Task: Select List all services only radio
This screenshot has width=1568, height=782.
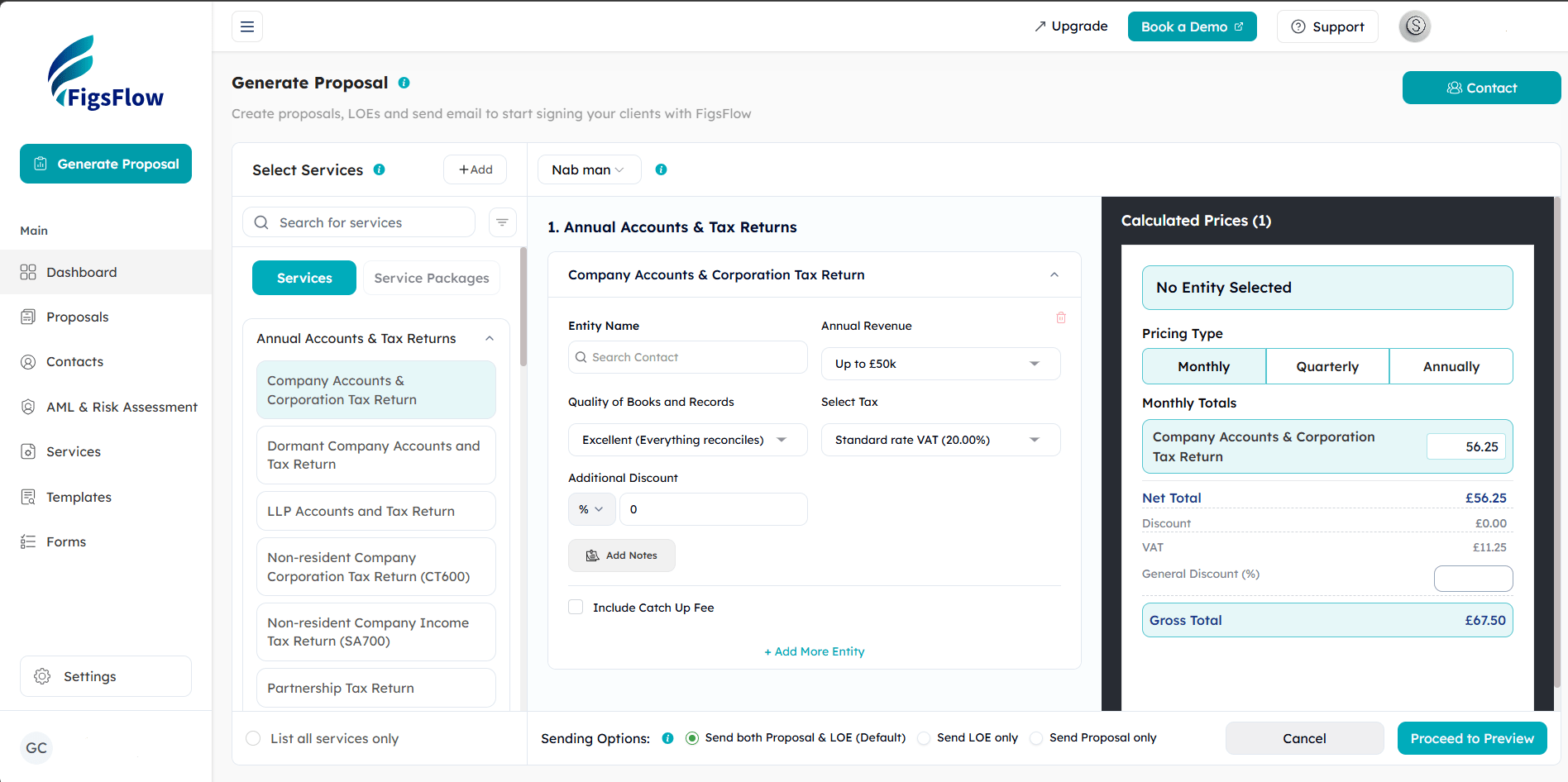Action: coord(253,738)
